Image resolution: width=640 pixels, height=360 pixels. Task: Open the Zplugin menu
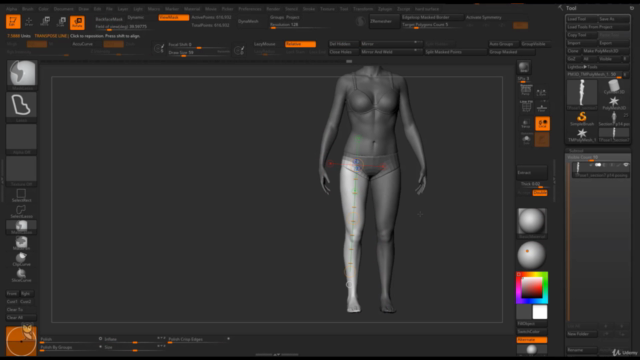385,9
